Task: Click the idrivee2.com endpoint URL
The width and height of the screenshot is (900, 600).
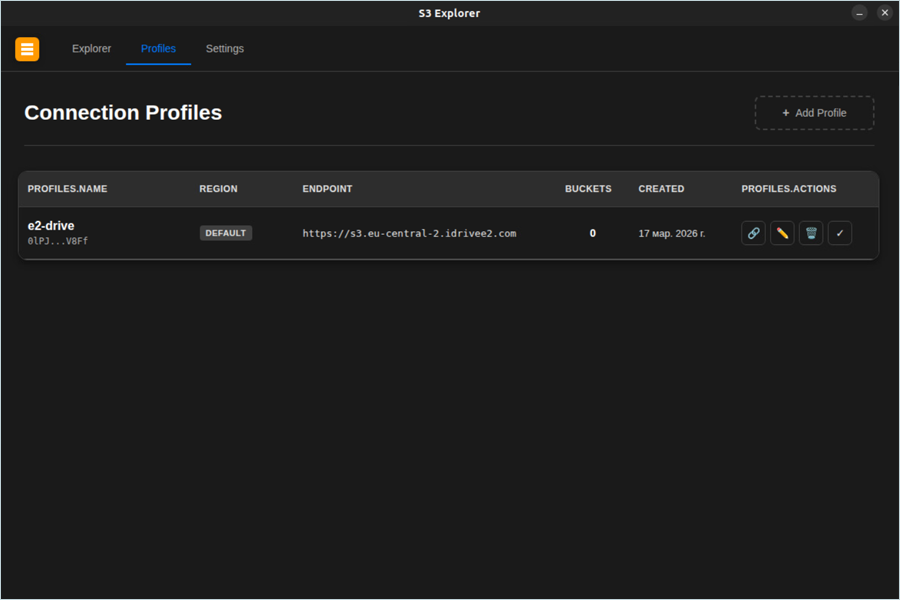Action: [409, 233]
